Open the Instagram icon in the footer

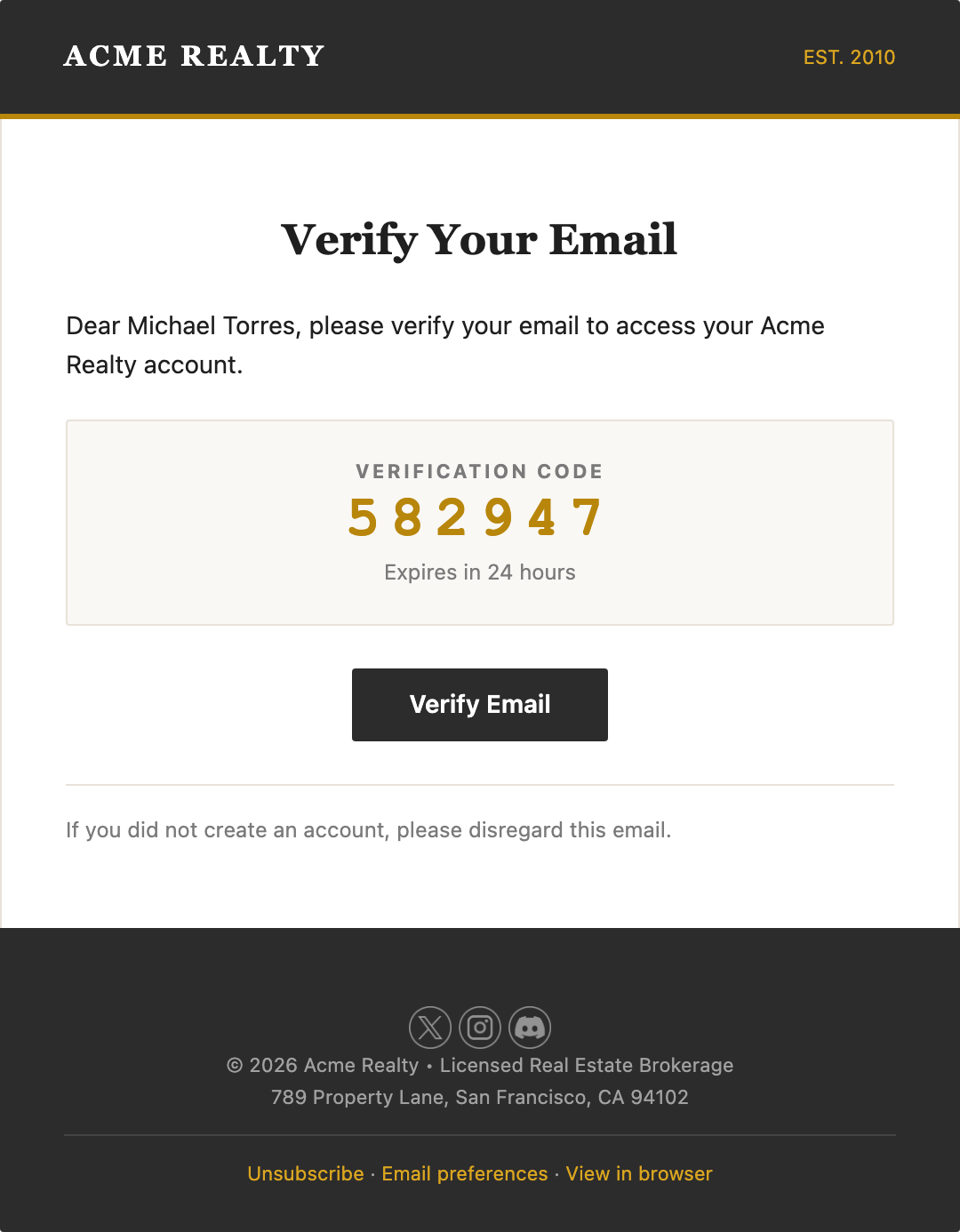(480, 1028)
